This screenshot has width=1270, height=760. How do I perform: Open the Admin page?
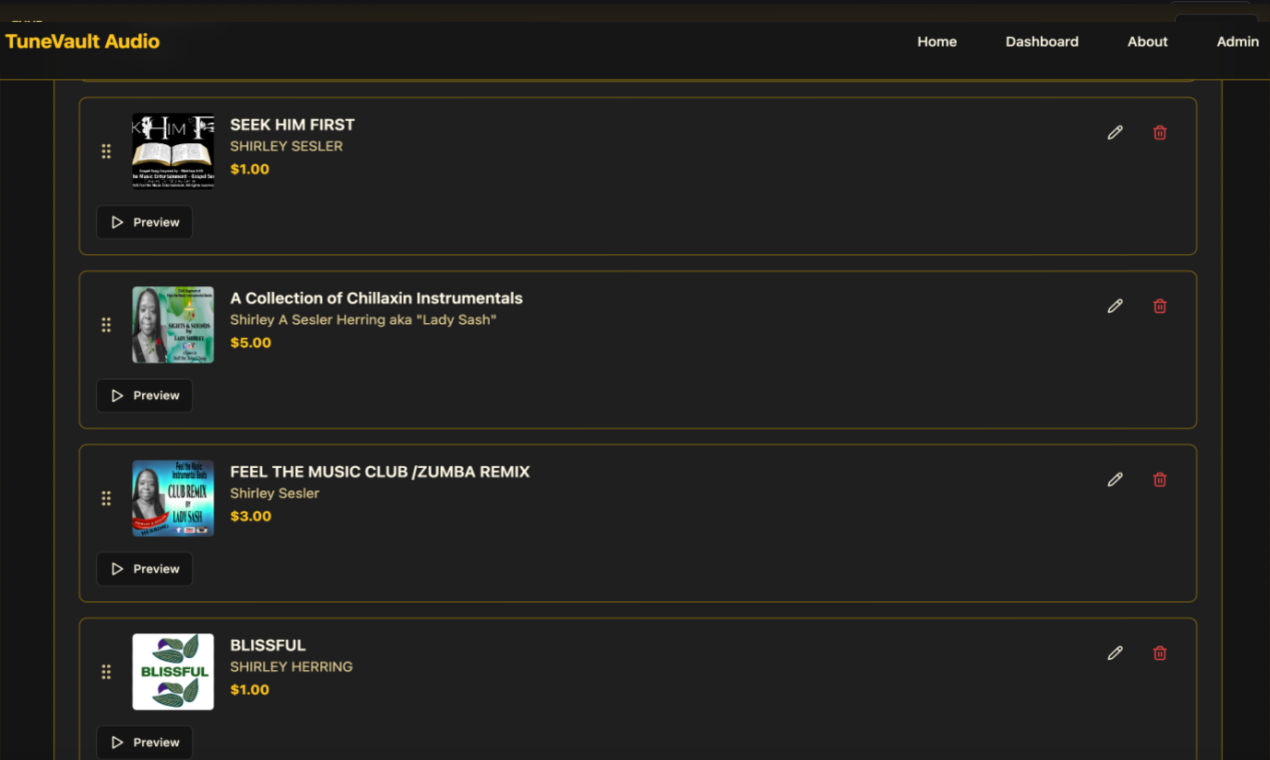click(1237, 41)
